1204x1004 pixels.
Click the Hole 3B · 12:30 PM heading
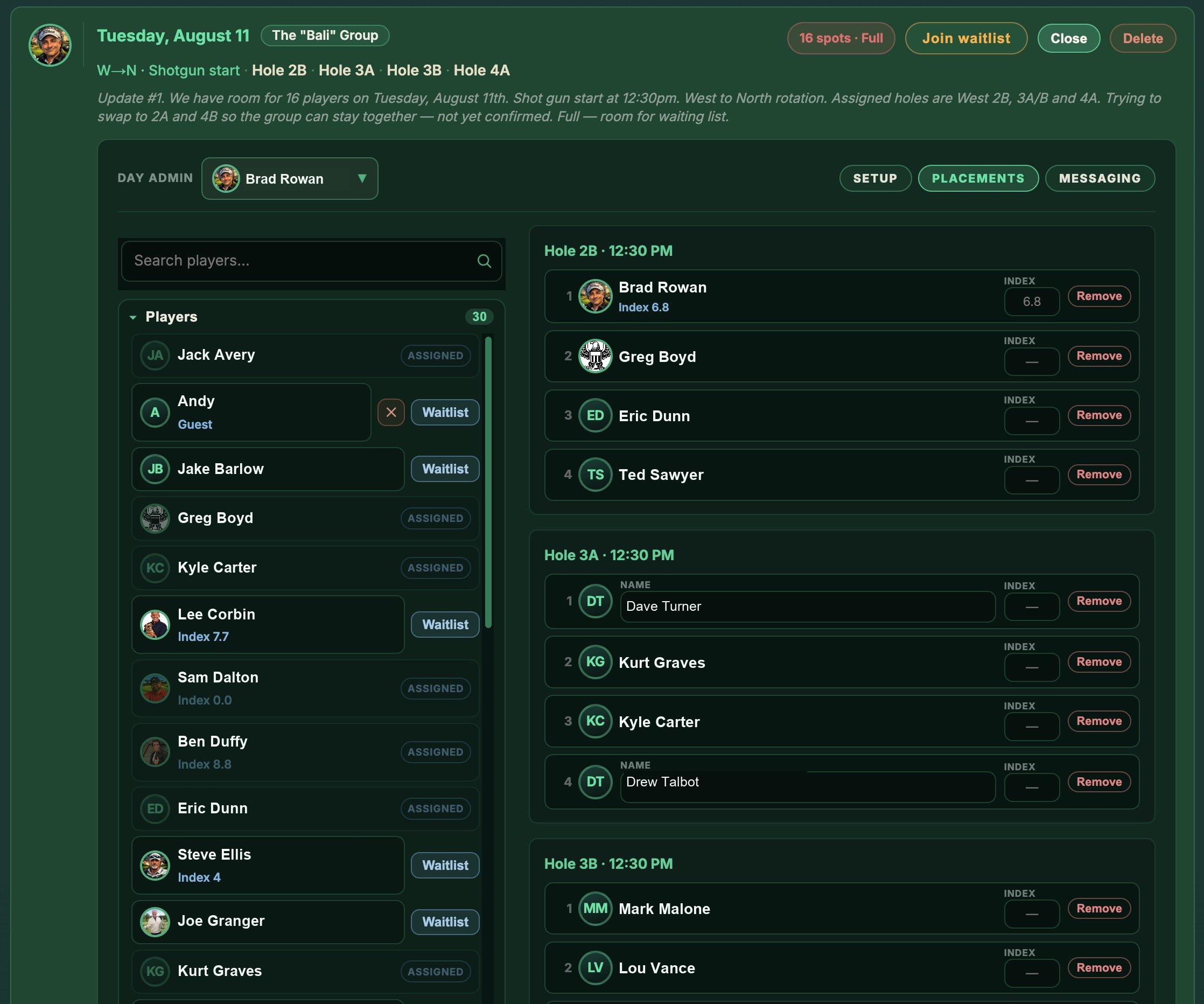click(x=608, y=863)
